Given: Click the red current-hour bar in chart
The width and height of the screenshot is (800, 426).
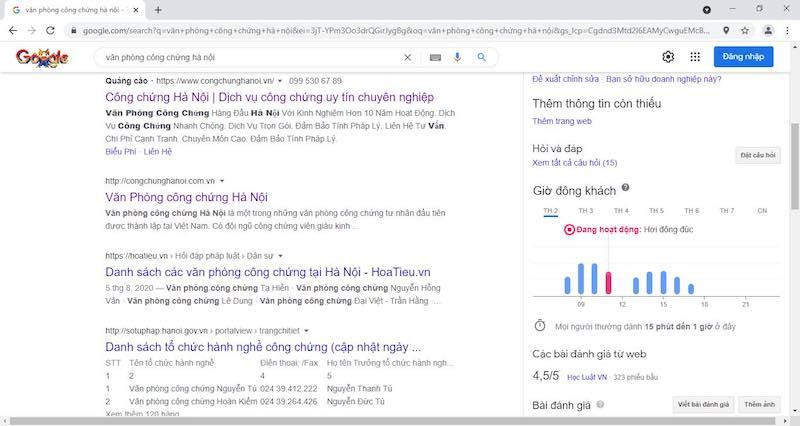Looking at the screenshot, I should [608, 283].
